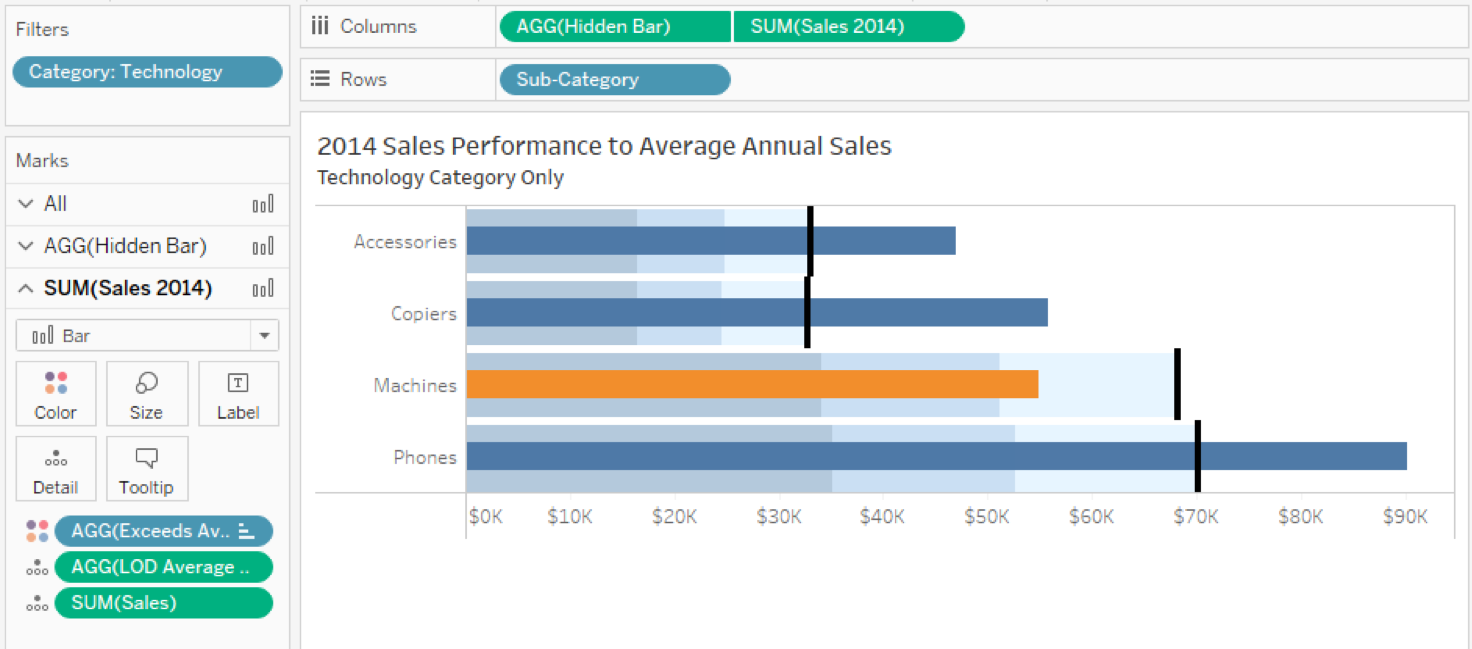The height and width of the screenshot is (649, 1472).
Task: Collapse the All marks card
Action: coord(27,203)
